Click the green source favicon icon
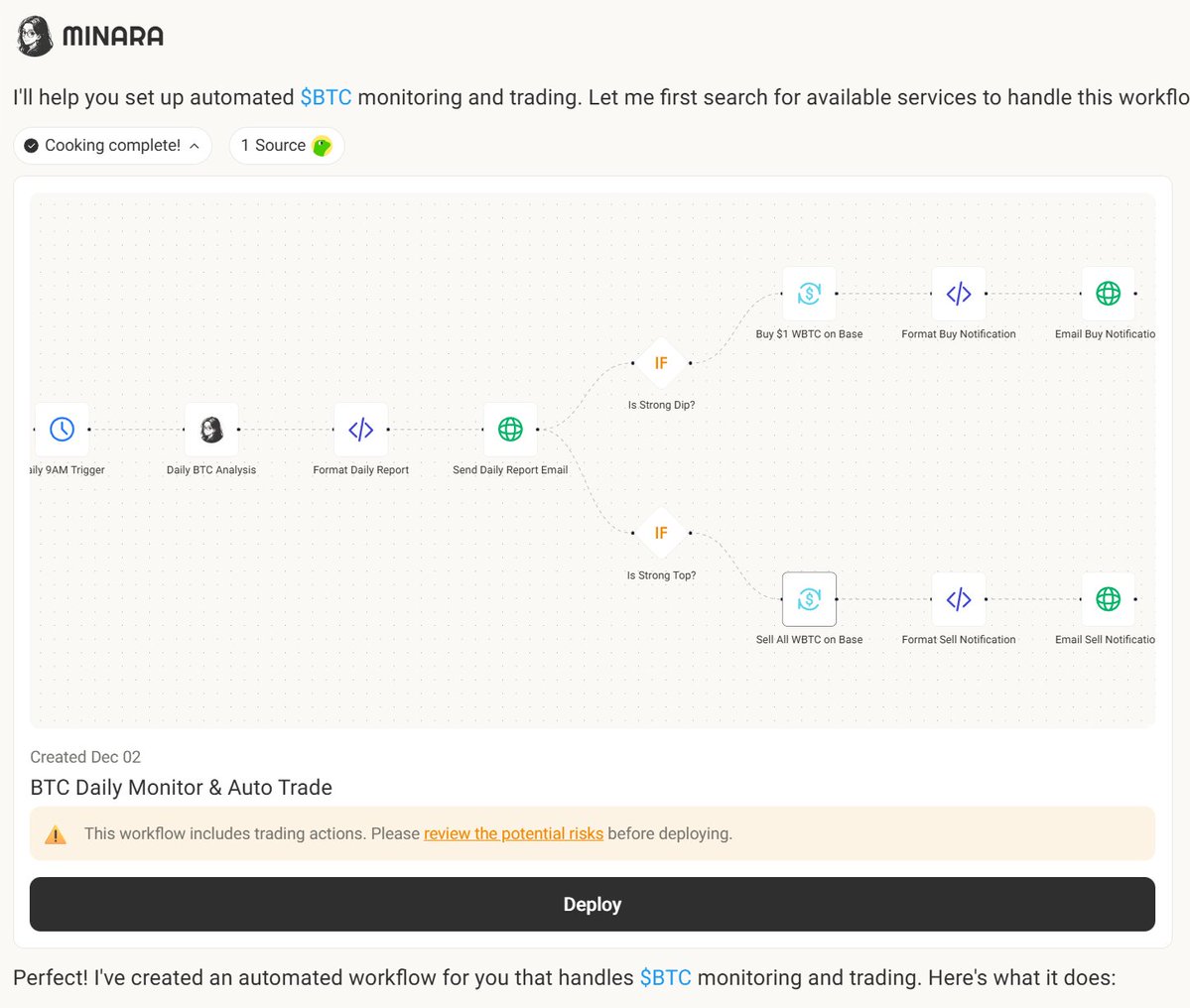 [x=323, y=146]
